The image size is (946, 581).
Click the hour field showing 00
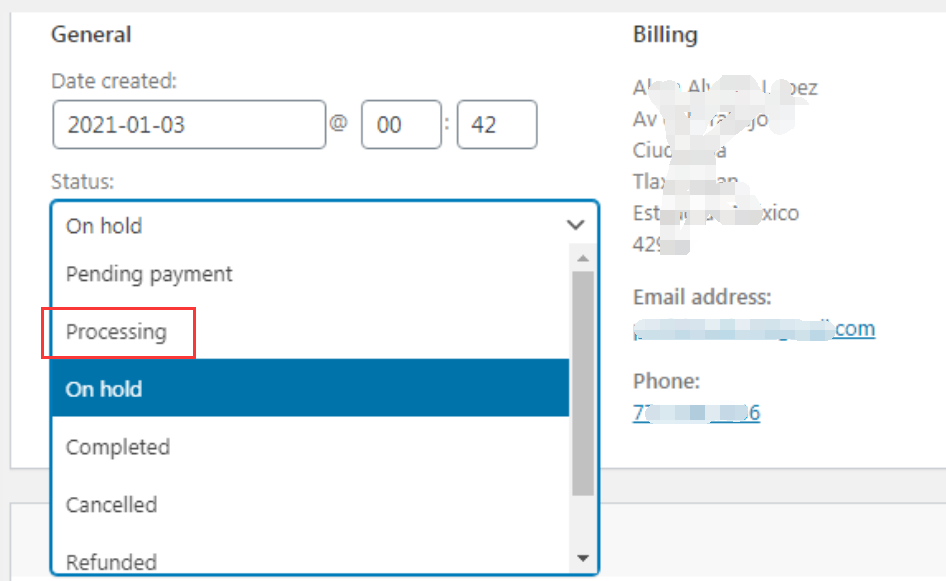[401, 125]
